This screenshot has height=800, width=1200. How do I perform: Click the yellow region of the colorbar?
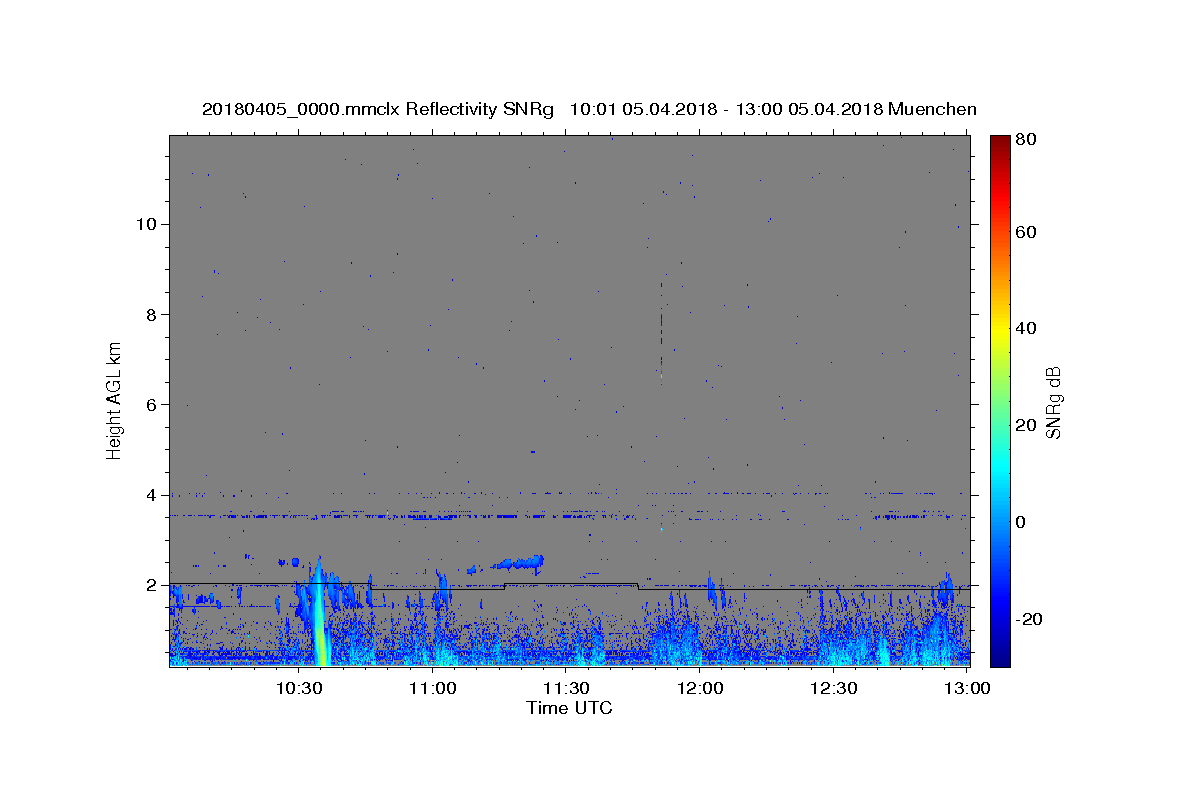point(1000,330)
